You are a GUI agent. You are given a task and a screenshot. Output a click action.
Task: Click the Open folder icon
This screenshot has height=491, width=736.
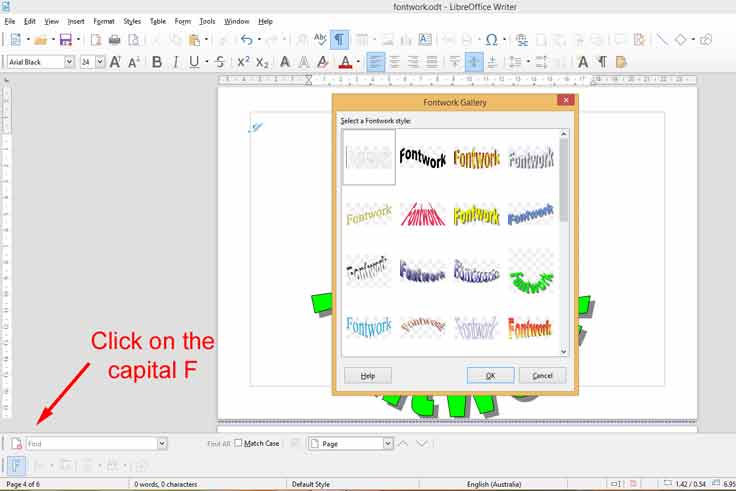[x=41, y=40]
